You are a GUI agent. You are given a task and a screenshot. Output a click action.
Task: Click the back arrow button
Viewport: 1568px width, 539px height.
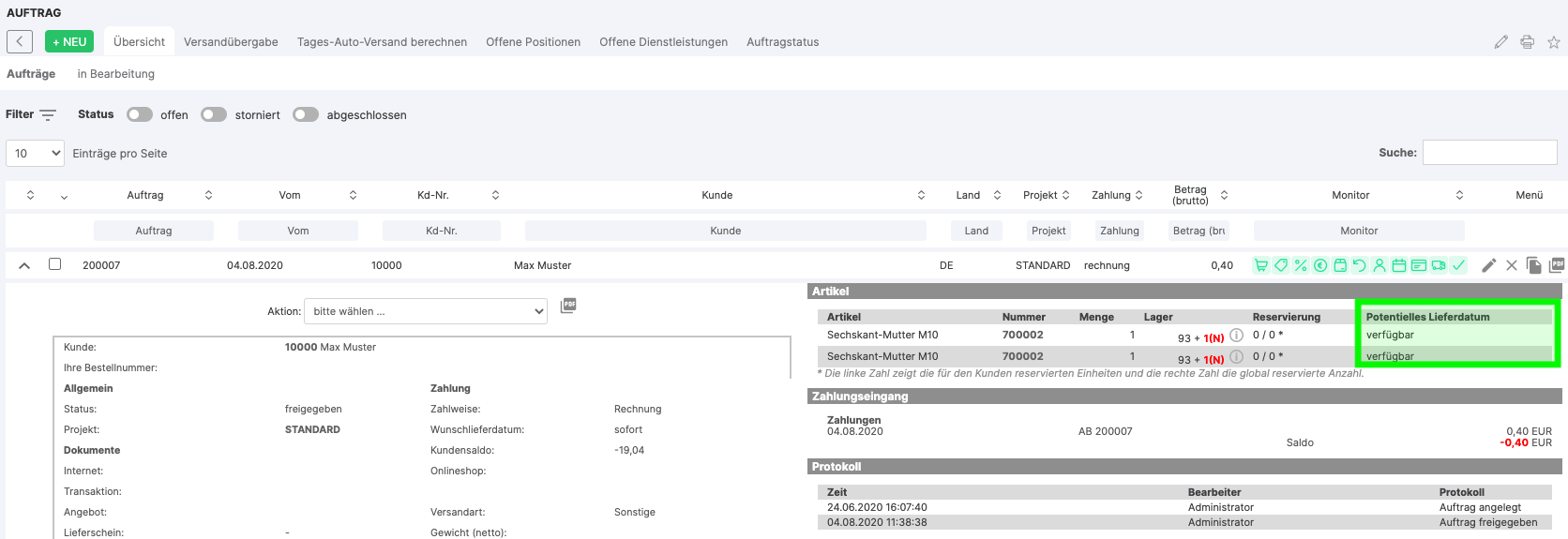pyautogui.click(x=20, y=41)
